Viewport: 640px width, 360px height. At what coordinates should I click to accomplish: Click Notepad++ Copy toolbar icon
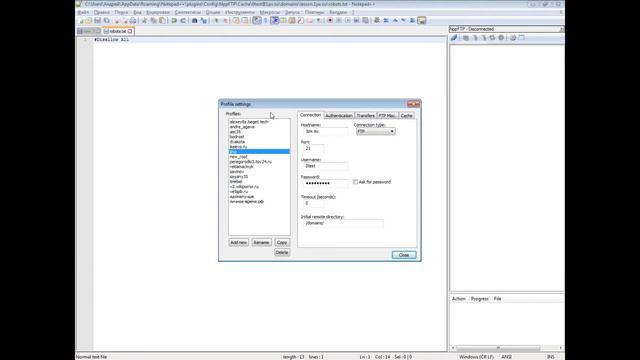[153, 20]
